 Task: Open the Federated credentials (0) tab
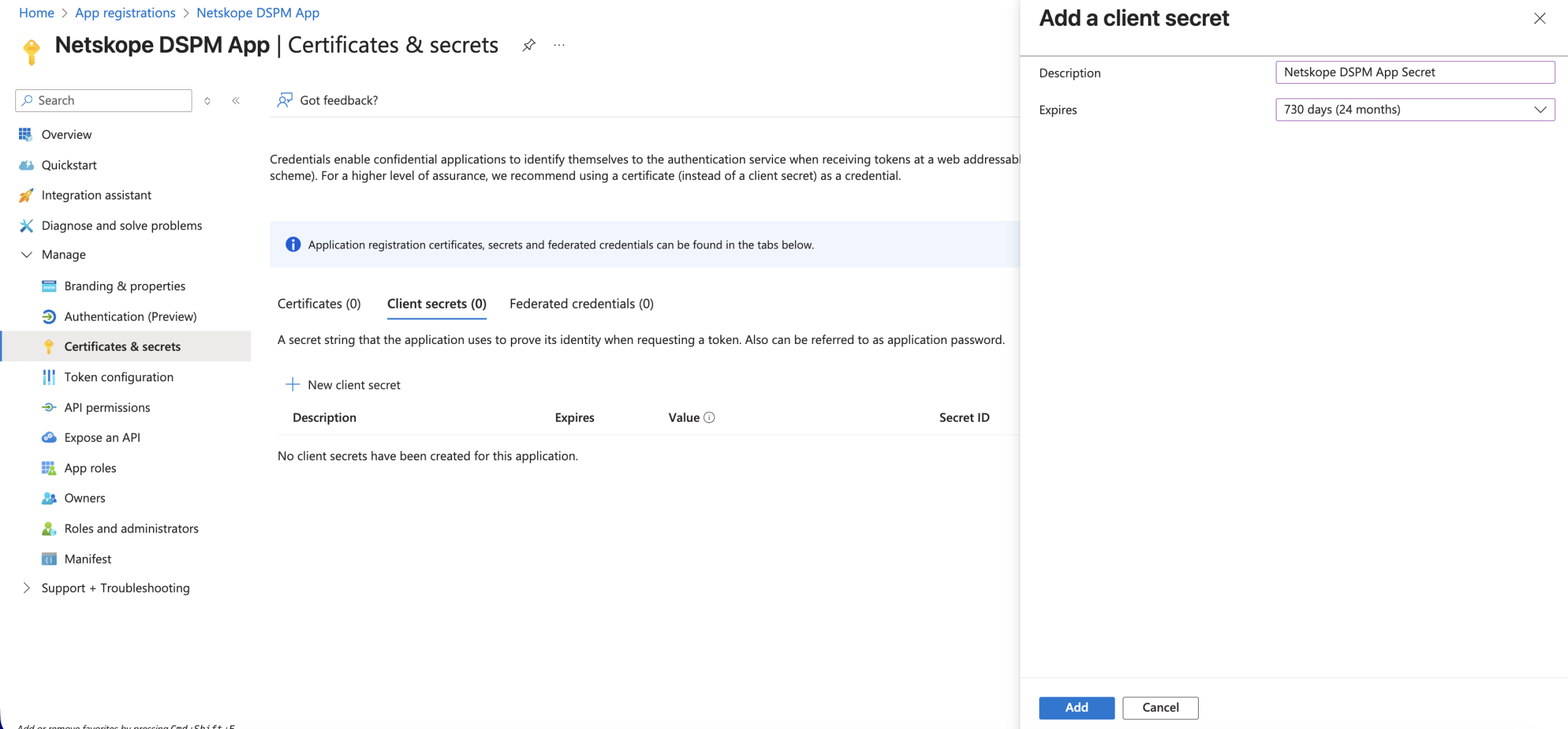click(x=581, y=304)
